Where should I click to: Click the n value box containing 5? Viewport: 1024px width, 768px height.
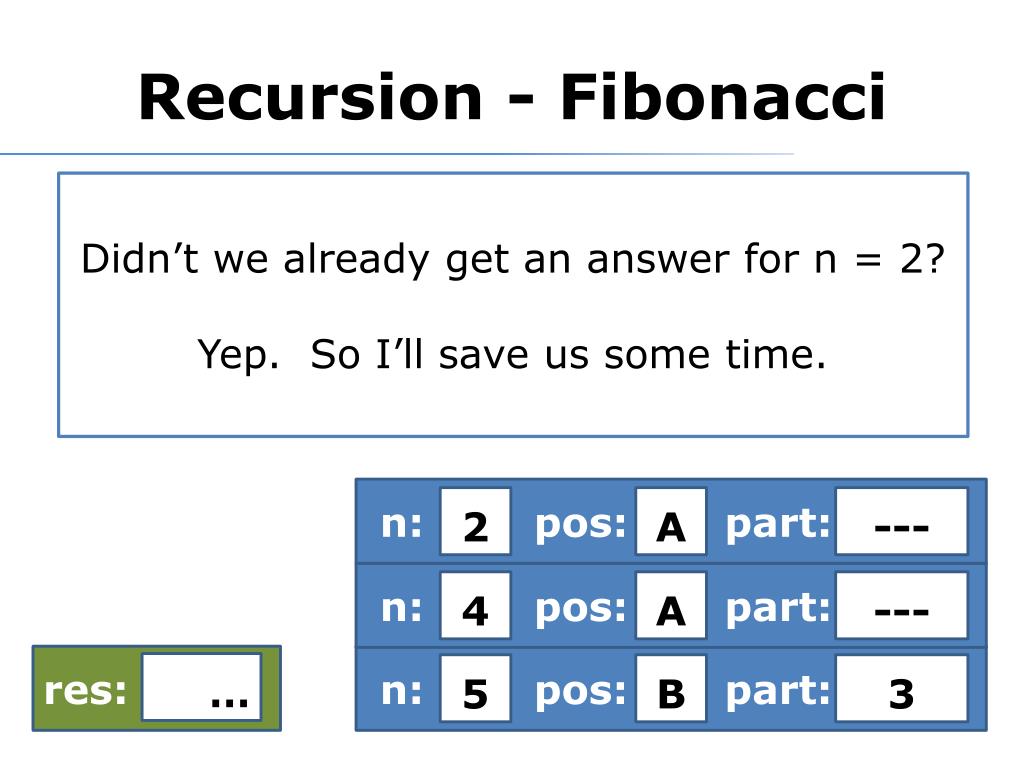(475, 689)
